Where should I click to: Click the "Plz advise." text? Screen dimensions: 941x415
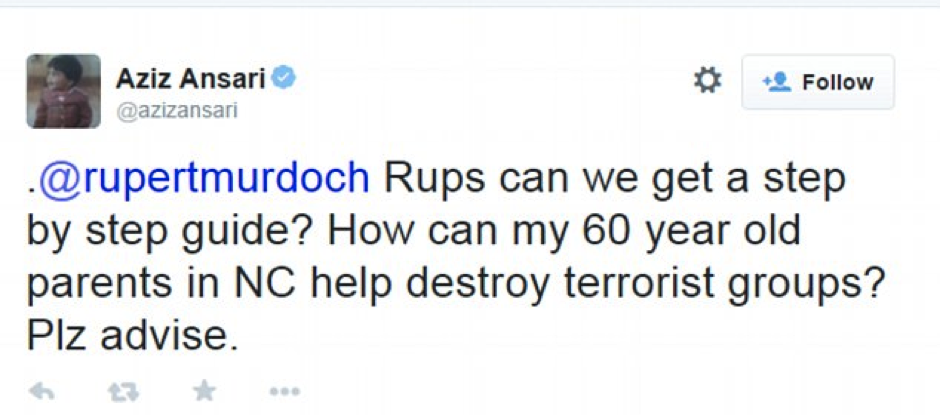coord(134,336)
